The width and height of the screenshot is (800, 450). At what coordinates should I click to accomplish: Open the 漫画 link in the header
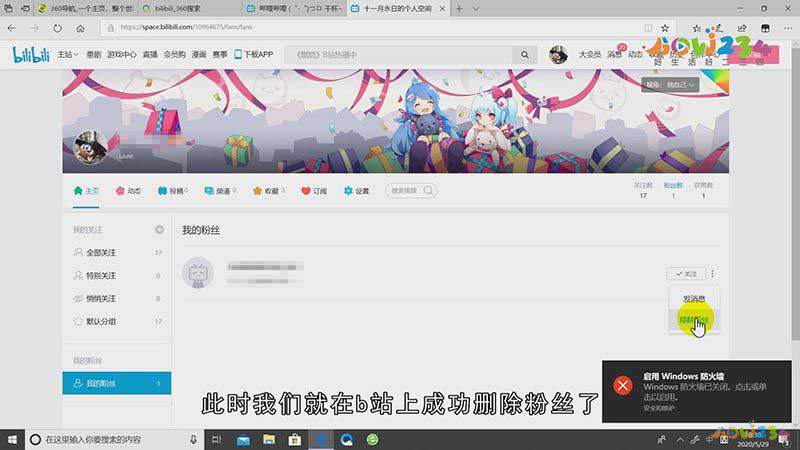tap(199, 54)
